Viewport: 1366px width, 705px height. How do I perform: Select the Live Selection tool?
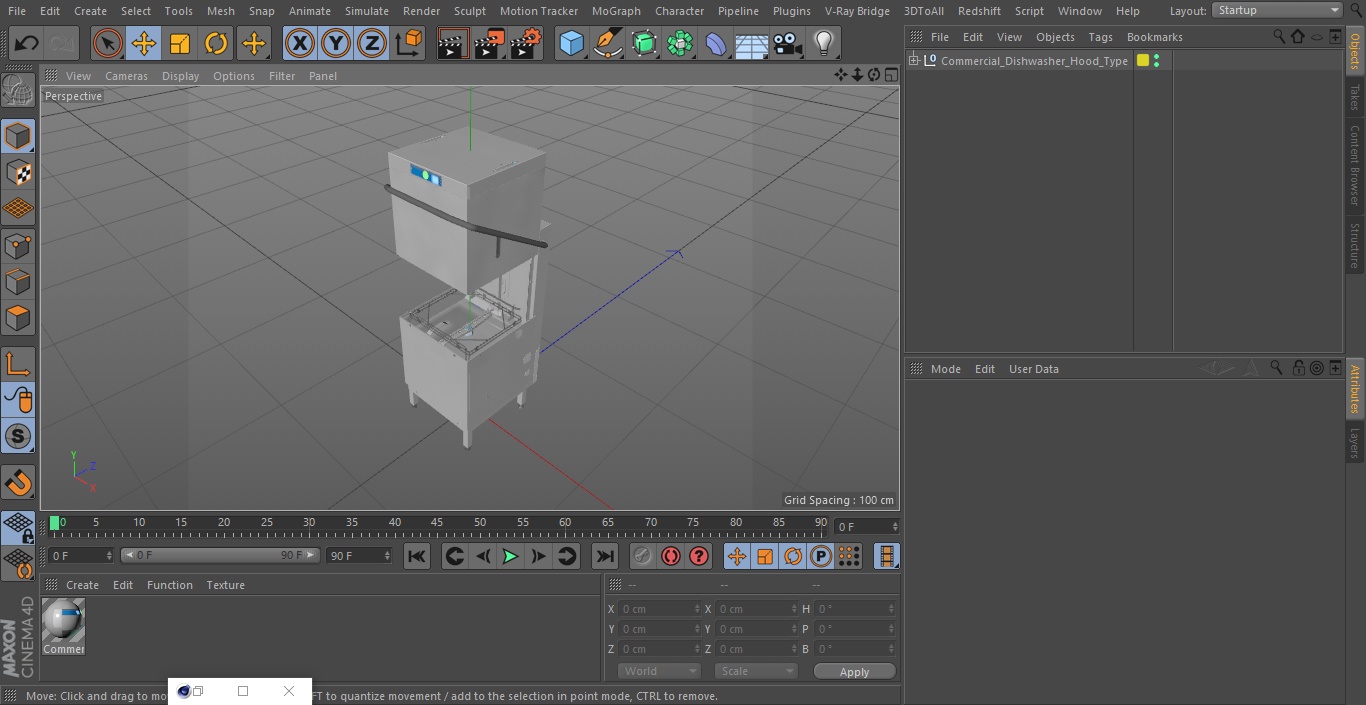pyautogui.click(x=107, y=43)
